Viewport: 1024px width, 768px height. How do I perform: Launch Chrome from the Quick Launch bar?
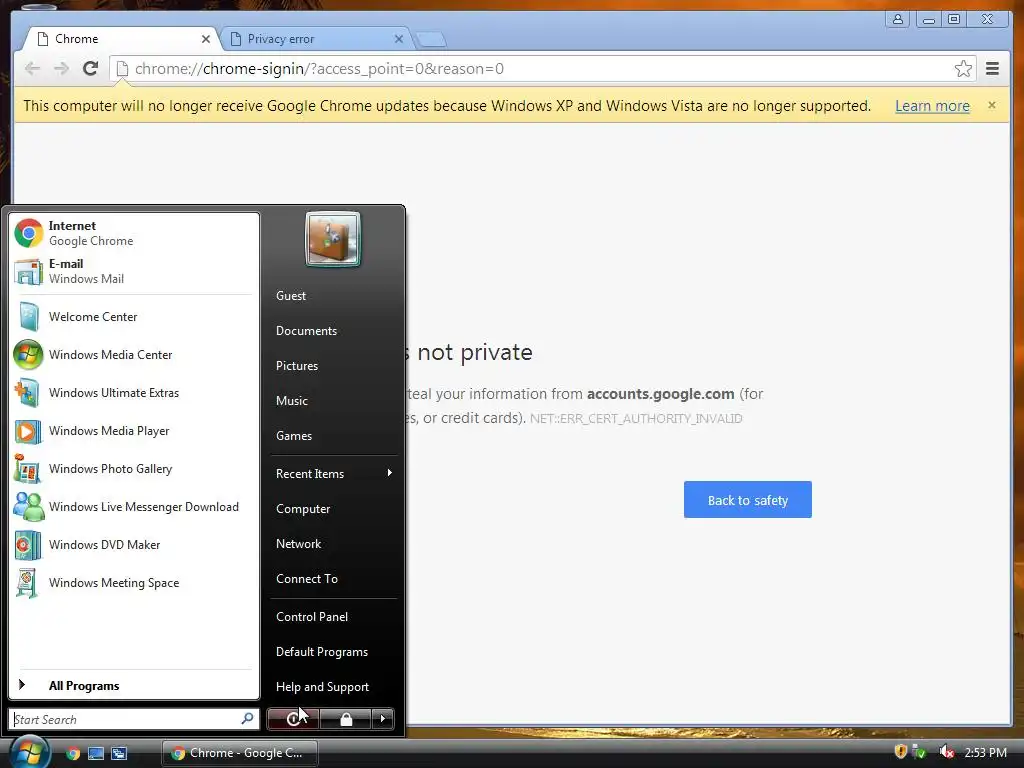(x=73, y=753)
